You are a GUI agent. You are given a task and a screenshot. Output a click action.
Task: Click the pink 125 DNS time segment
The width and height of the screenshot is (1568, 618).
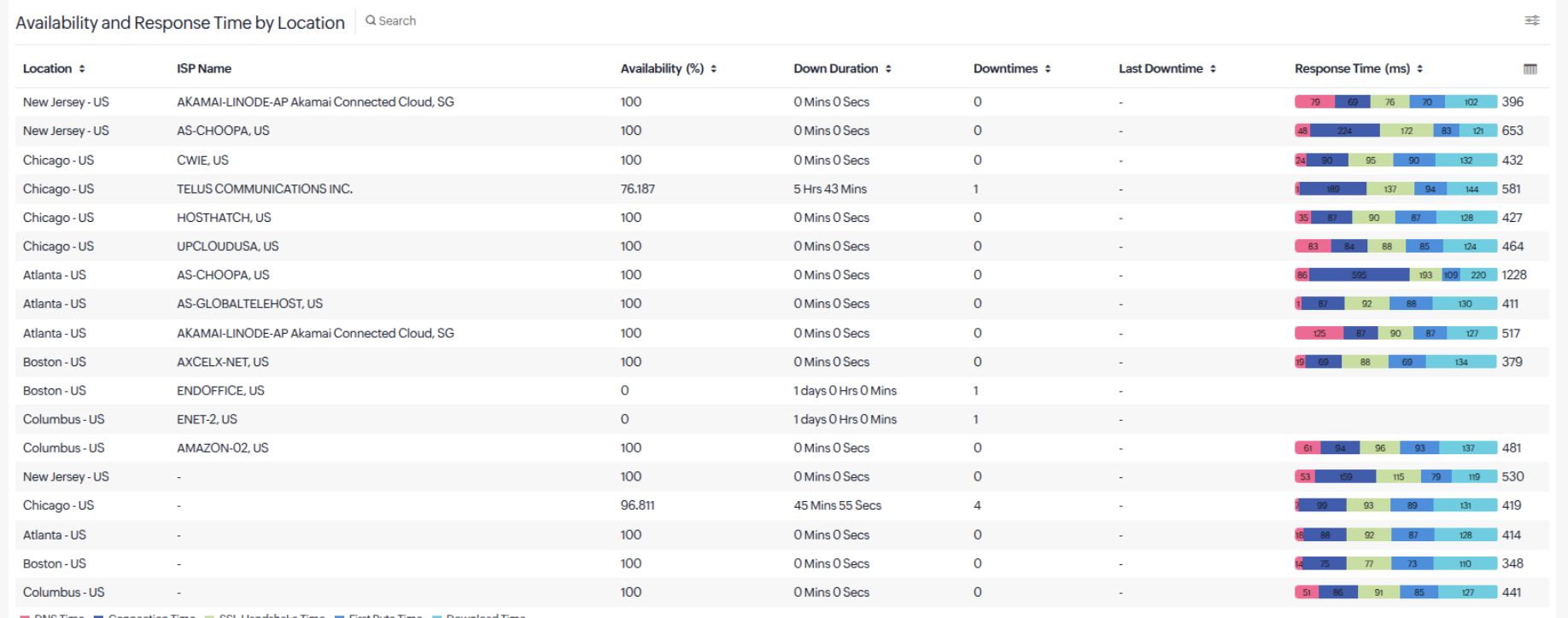tap(1319, 334)
